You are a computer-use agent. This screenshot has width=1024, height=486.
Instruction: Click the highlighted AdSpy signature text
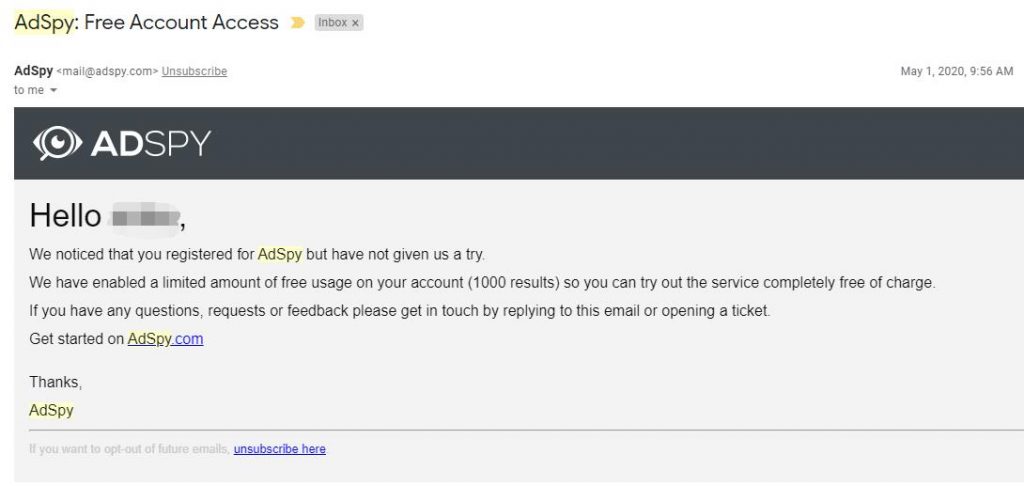pyautogui.click(x=51, y=410)
